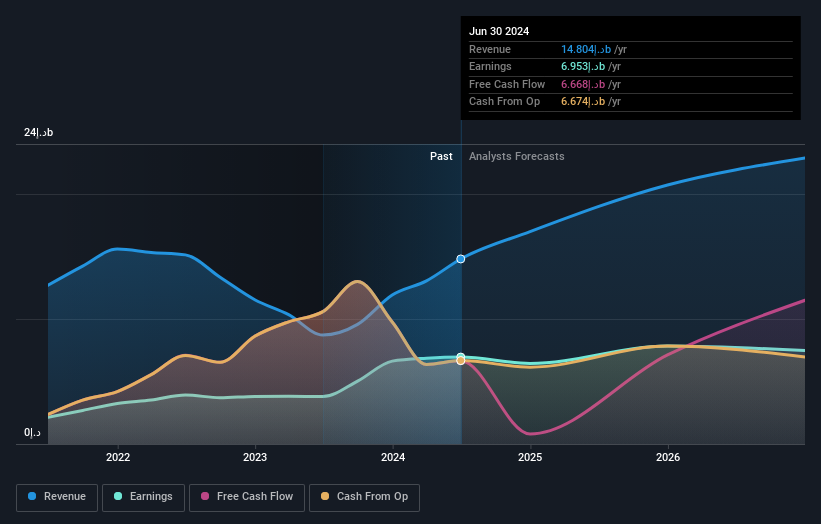Click the 2024 x-axis label

393,457
